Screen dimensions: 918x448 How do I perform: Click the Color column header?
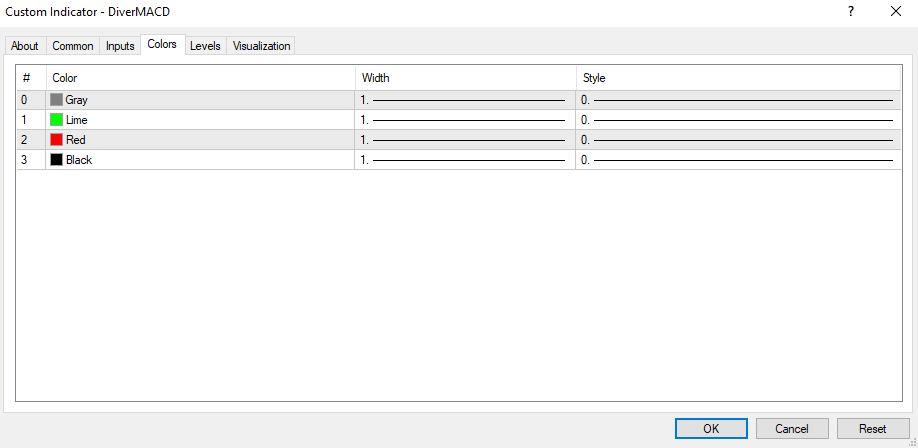[x=200, y=78]
